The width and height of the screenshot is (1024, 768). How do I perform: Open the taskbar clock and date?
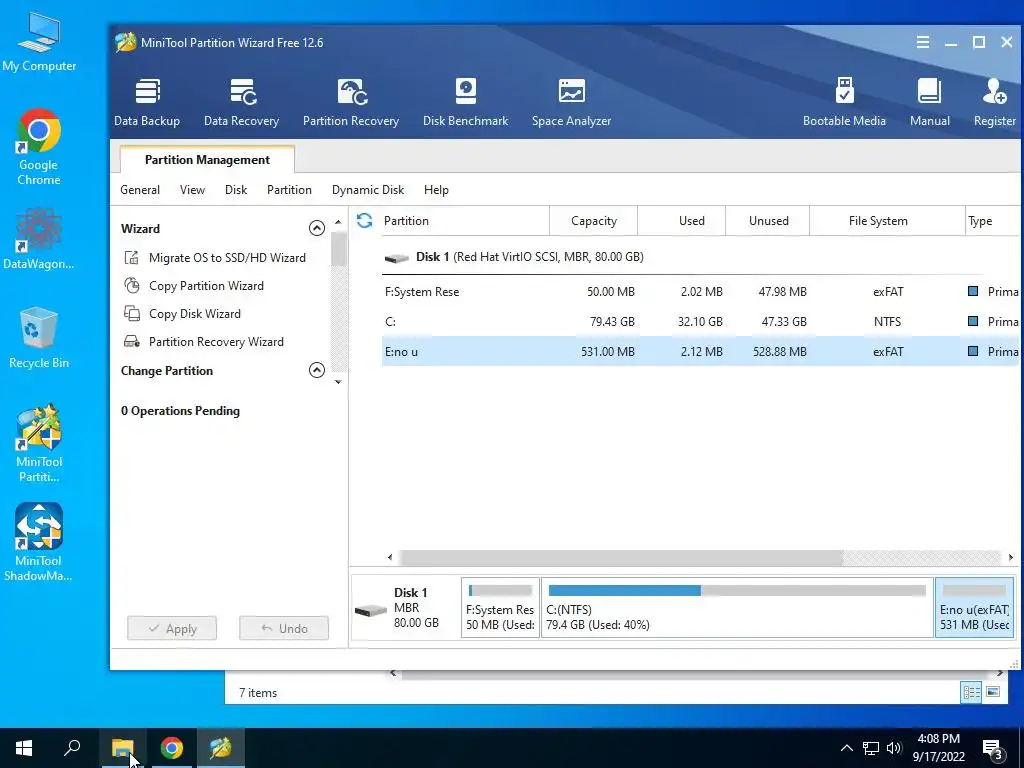(938, 748)
